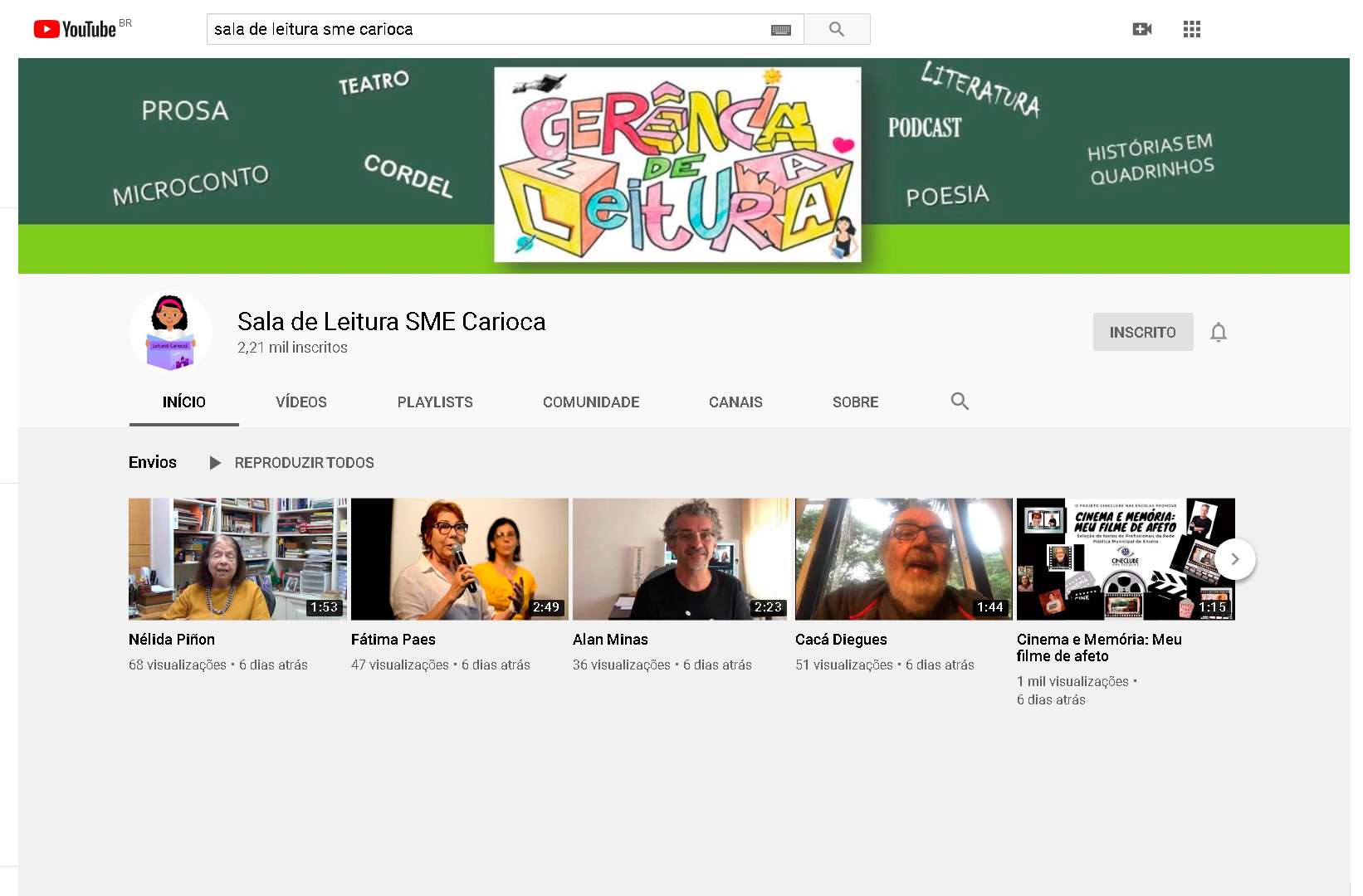1363x896 pixels.
Task: Open the on-screen keyboard icon in search
Action: pyautogui.click(x=780, y=30)
